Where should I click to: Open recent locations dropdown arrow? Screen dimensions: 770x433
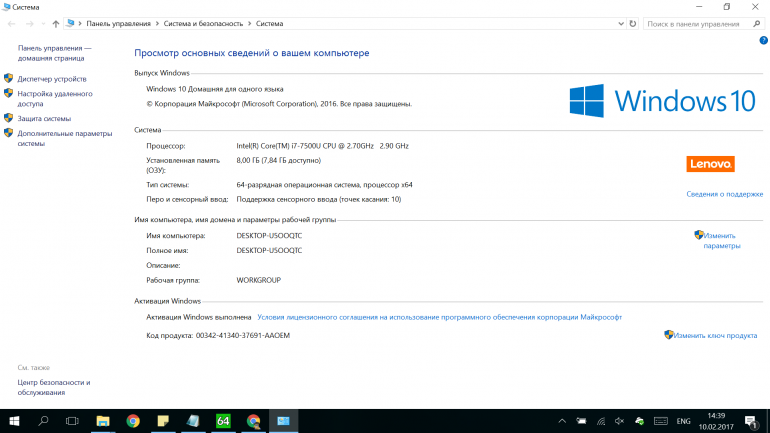click(x=43, y=24)
